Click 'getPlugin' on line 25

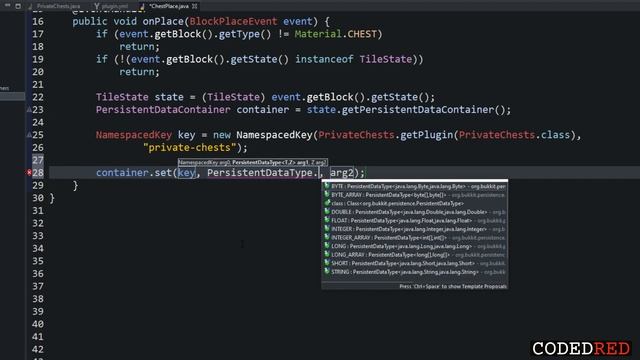coord(427,135)
